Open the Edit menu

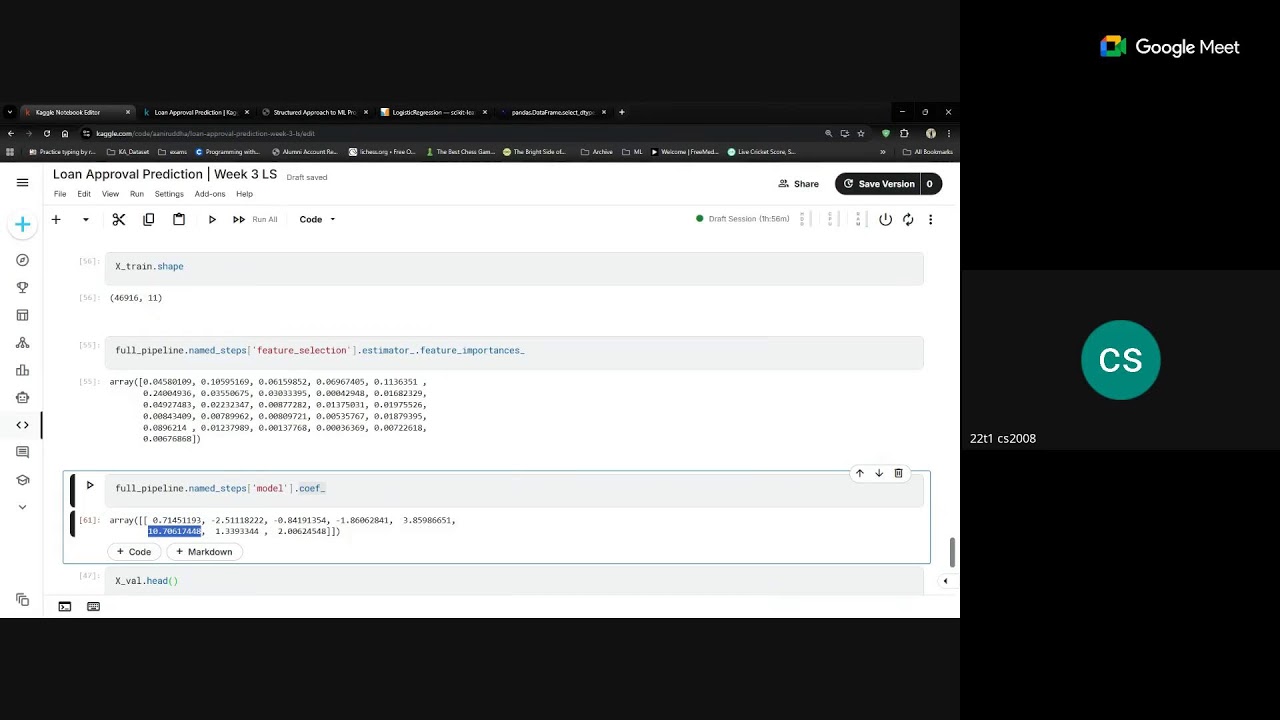pyautogui.click(x=84, y=194)
